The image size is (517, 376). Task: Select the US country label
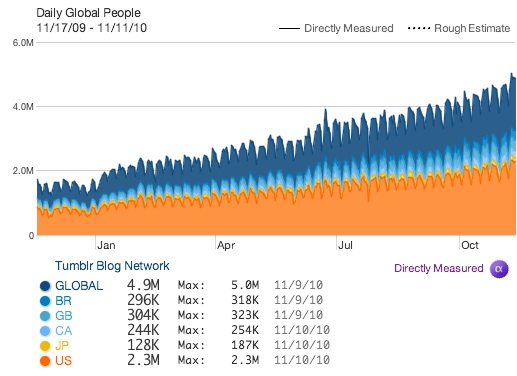[x=63, y=361]
